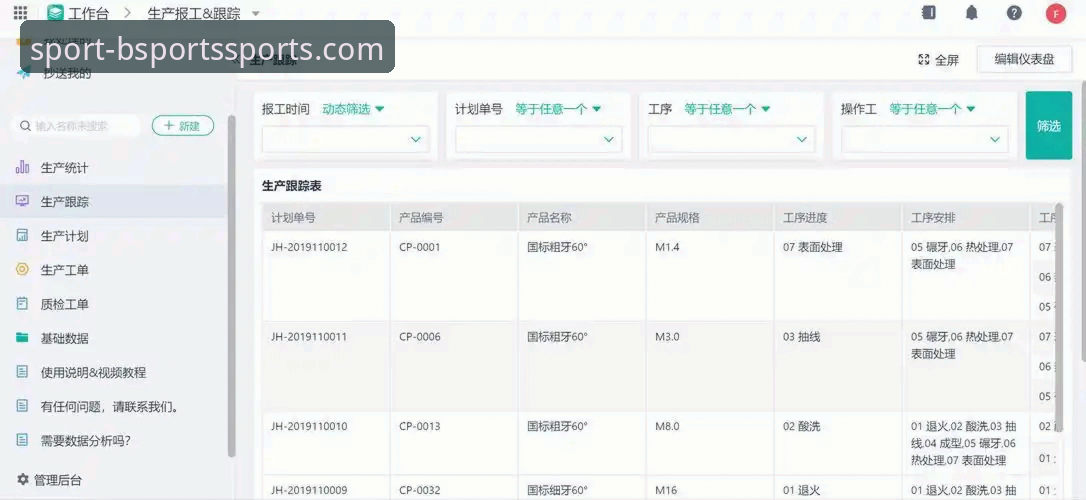Screen dimensions: 1086x500
Task: Click the 有任何问题 document icon
Action: 23,406
